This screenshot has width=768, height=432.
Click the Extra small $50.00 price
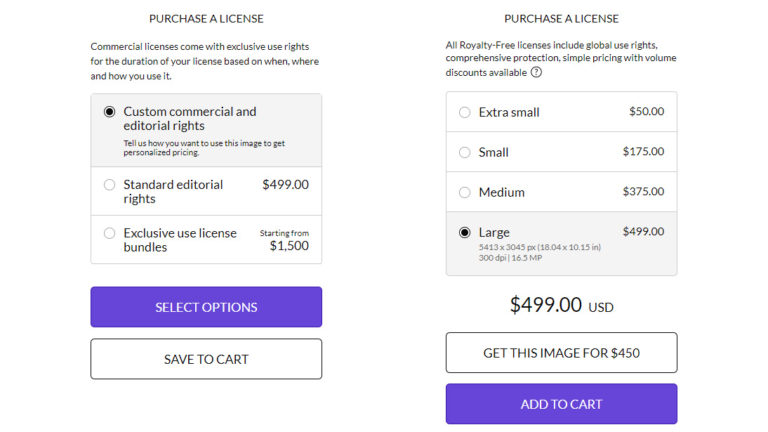[x=646, y=112]
